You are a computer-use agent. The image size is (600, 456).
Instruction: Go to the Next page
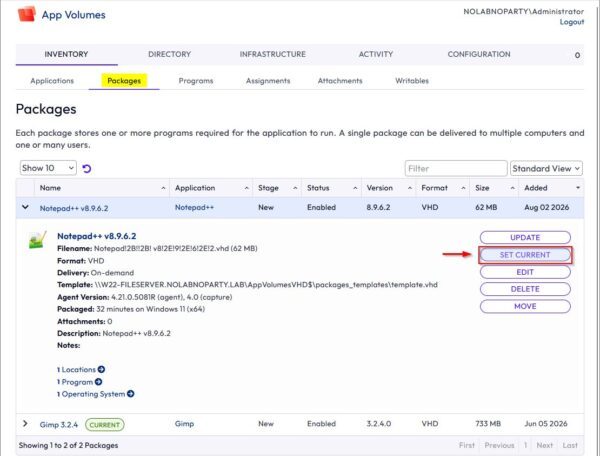[545, 445]
